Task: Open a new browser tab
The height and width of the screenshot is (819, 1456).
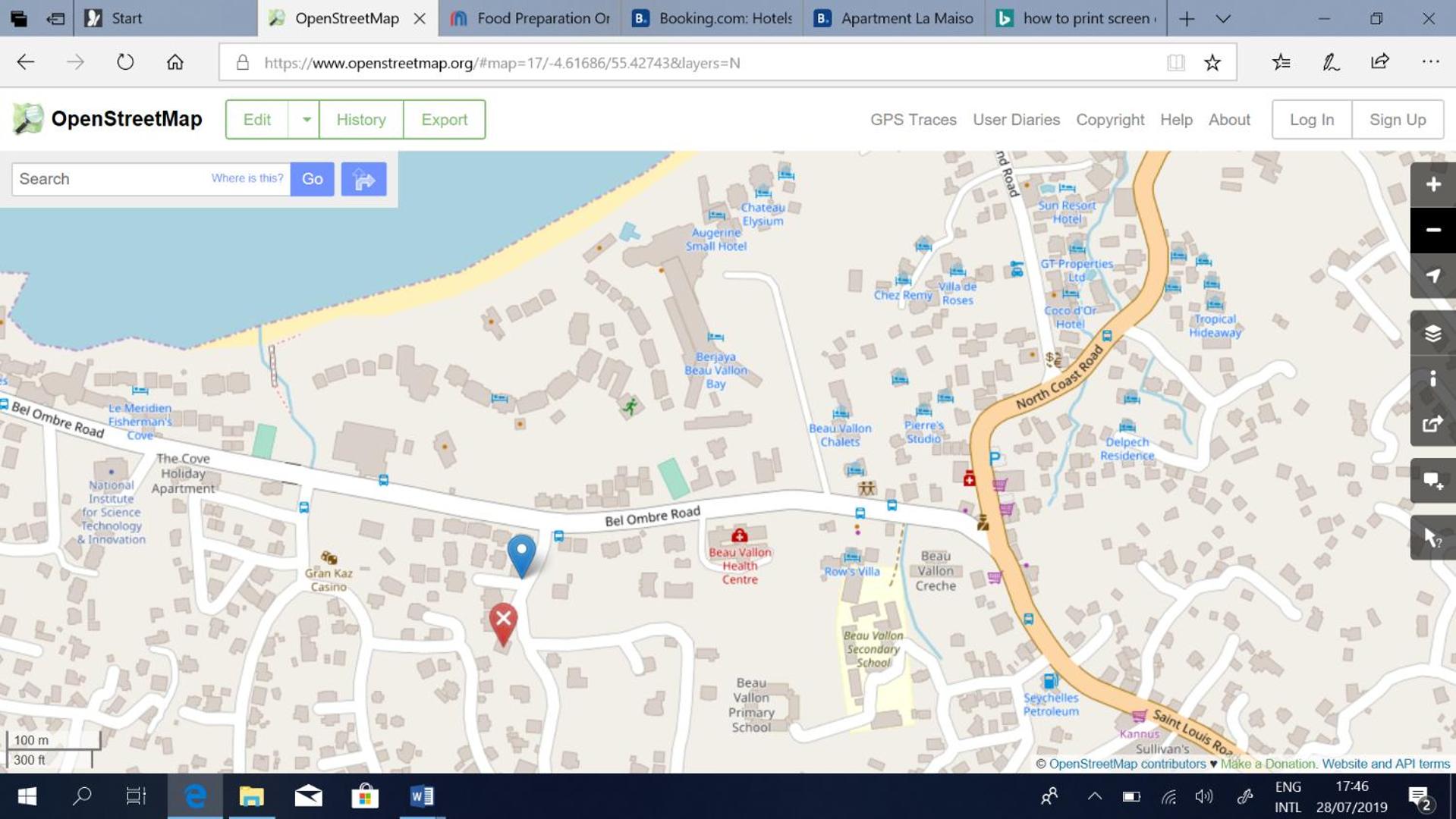Action: tap(1187, 18)
